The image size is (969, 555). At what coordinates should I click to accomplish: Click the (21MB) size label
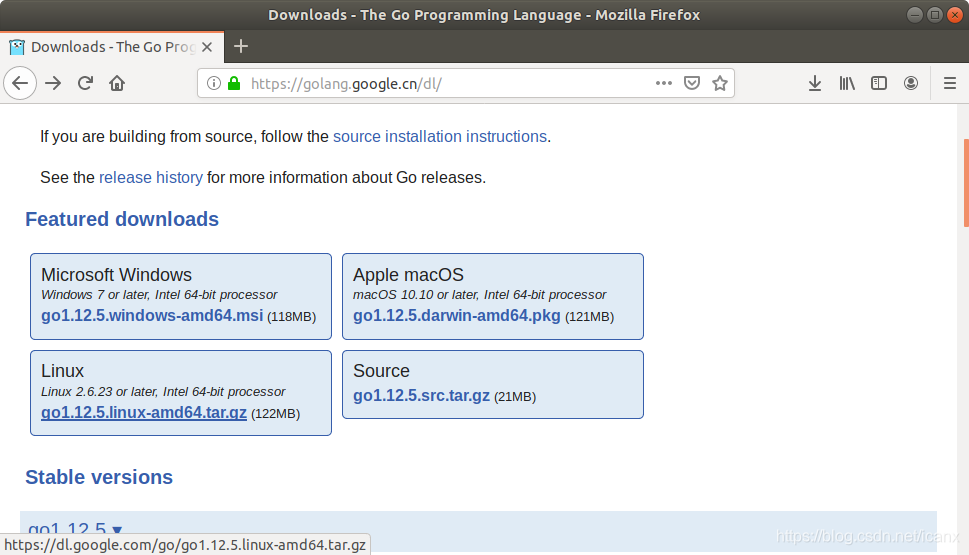(x=515, y=397)
